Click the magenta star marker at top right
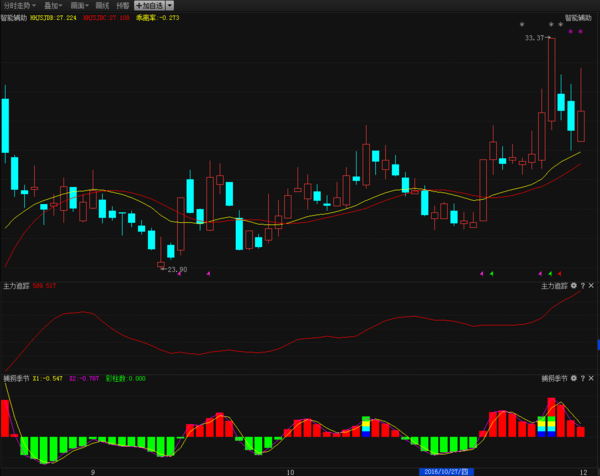The width and height of the screenshot is (600, 476). pyautogui.click(x=582, y=32)
